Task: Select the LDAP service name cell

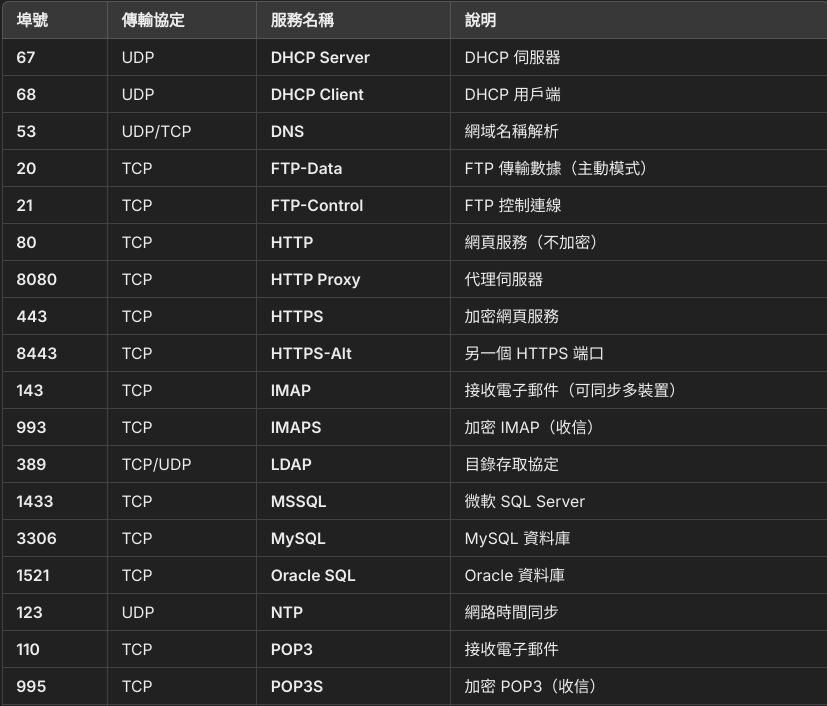Action: coord(291,464)
